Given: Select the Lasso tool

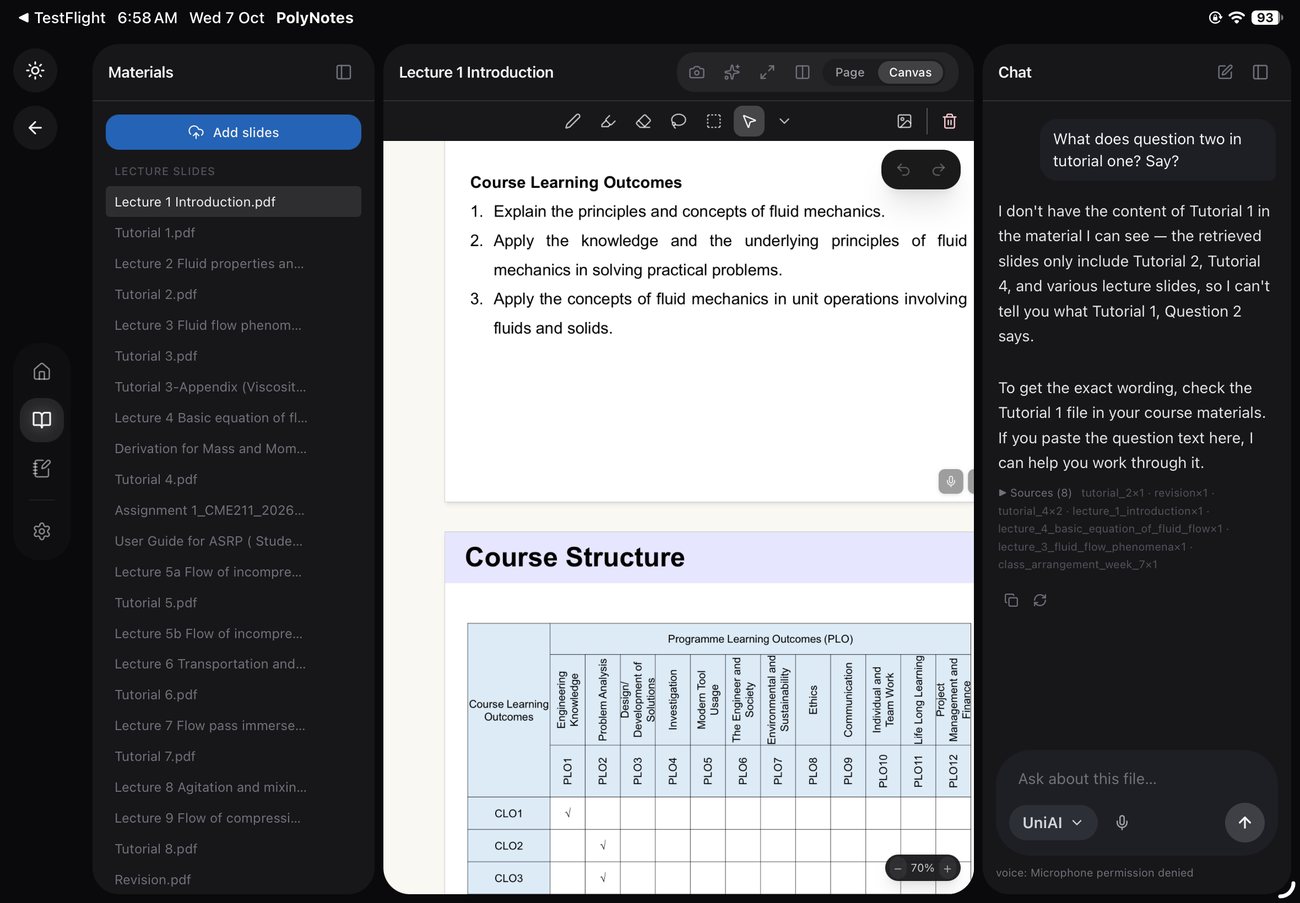Looking at the screenshot, I should coord(678,121).
